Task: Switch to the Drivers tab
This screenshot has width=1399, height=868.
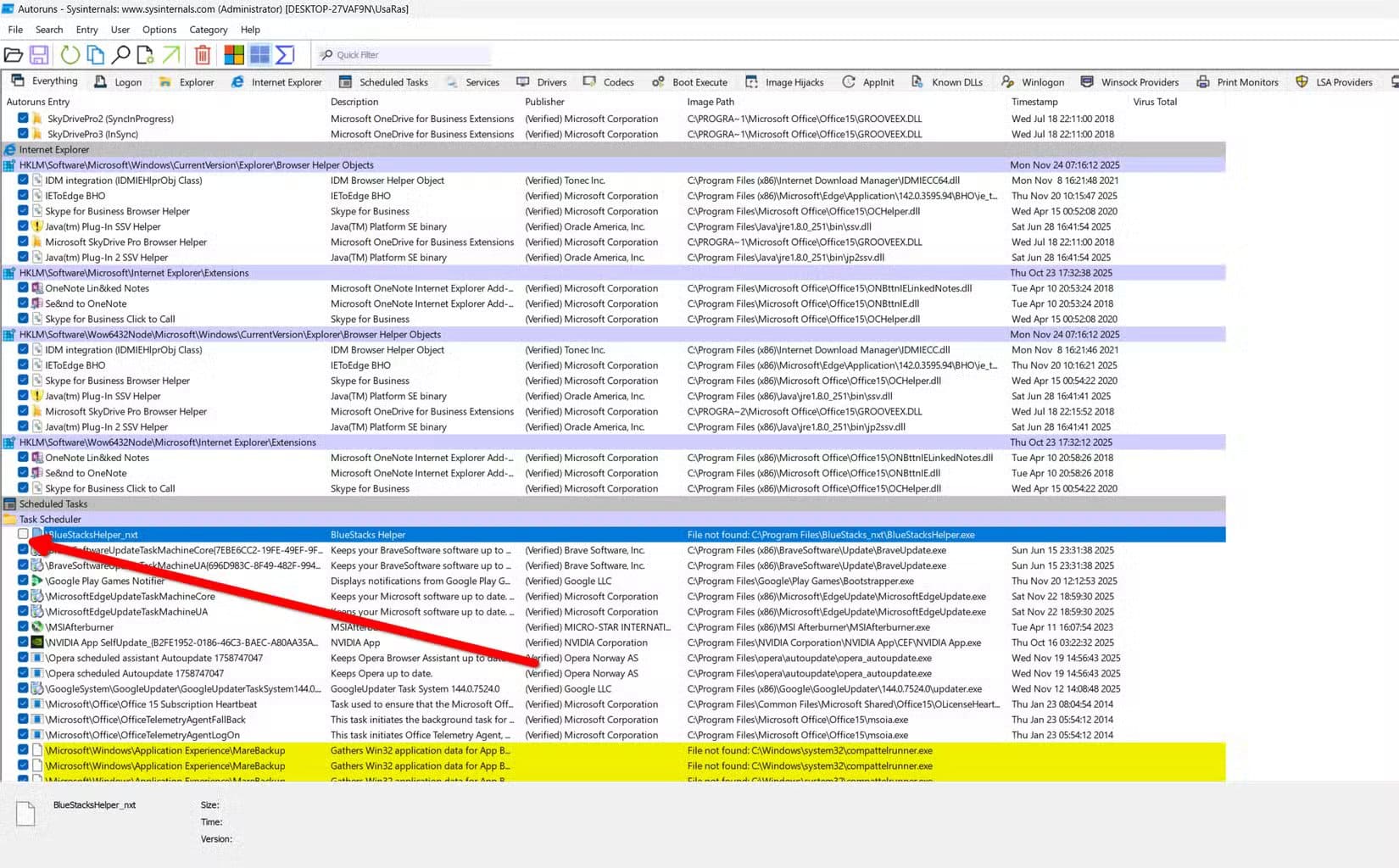Action: click(x=551, y=81)
